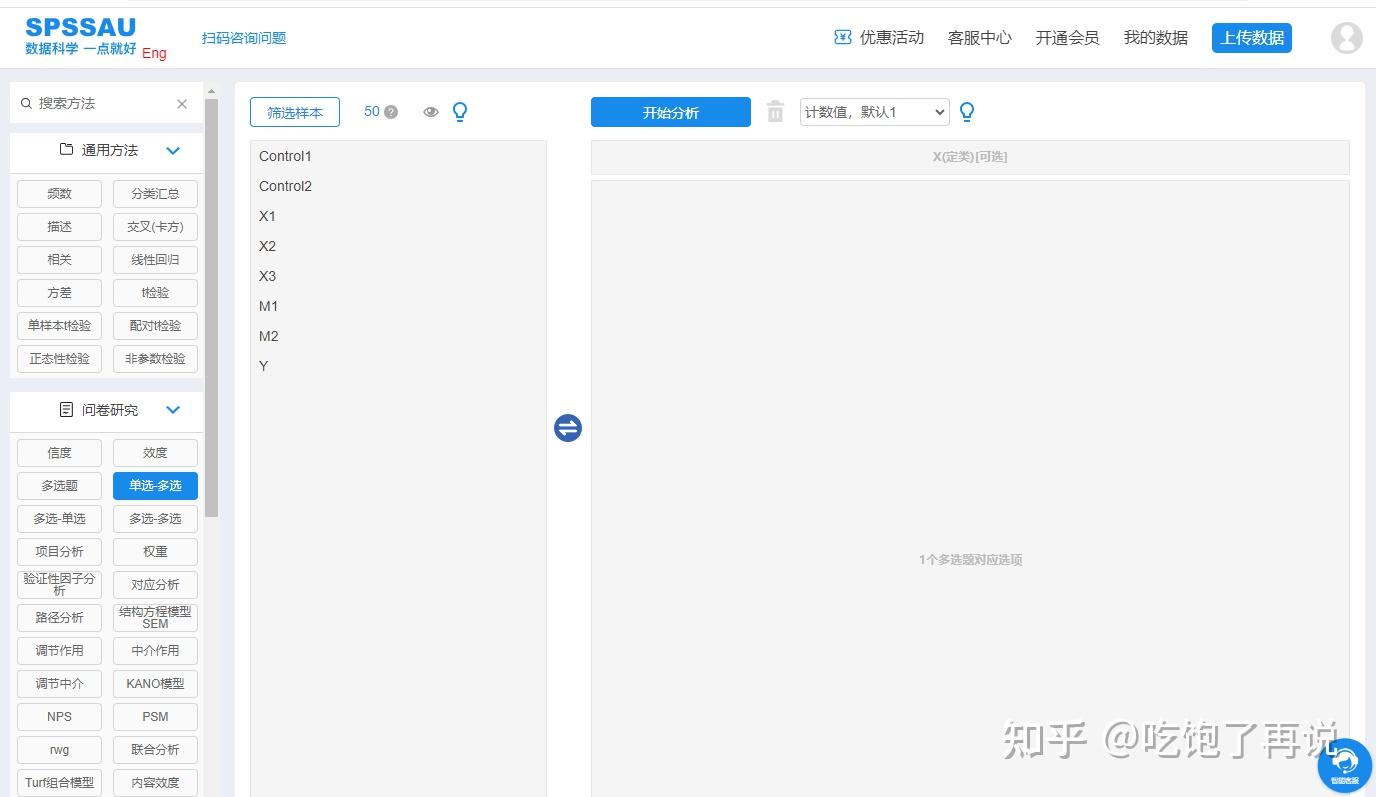Viewport: 1376px width, 797px height.
Task: Open the floating customer service robot icon
Action: (x=1345, y=763)
